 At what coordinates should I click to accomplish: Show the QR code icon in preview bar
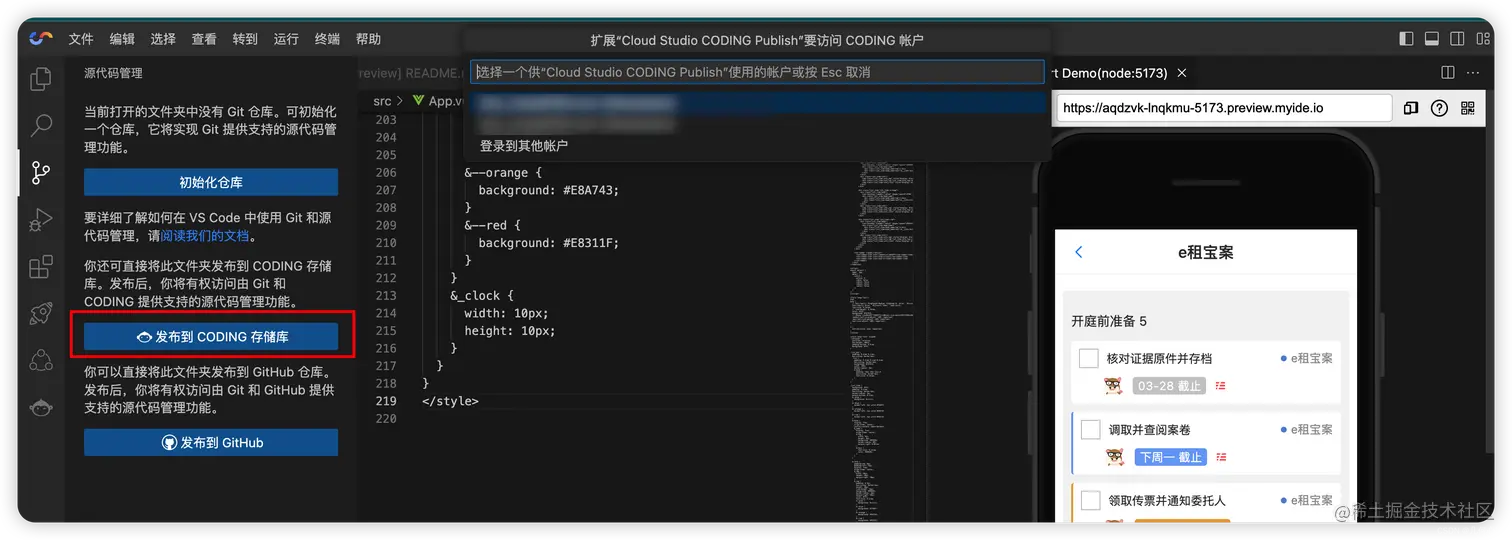click(1468, 108)
